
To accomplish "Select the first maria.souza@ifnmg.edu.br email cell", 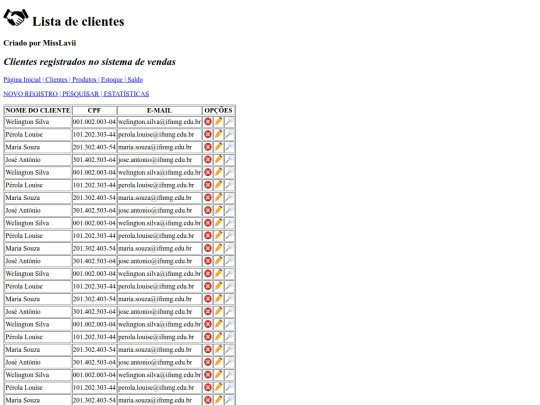I will click(x=159, y=147).
